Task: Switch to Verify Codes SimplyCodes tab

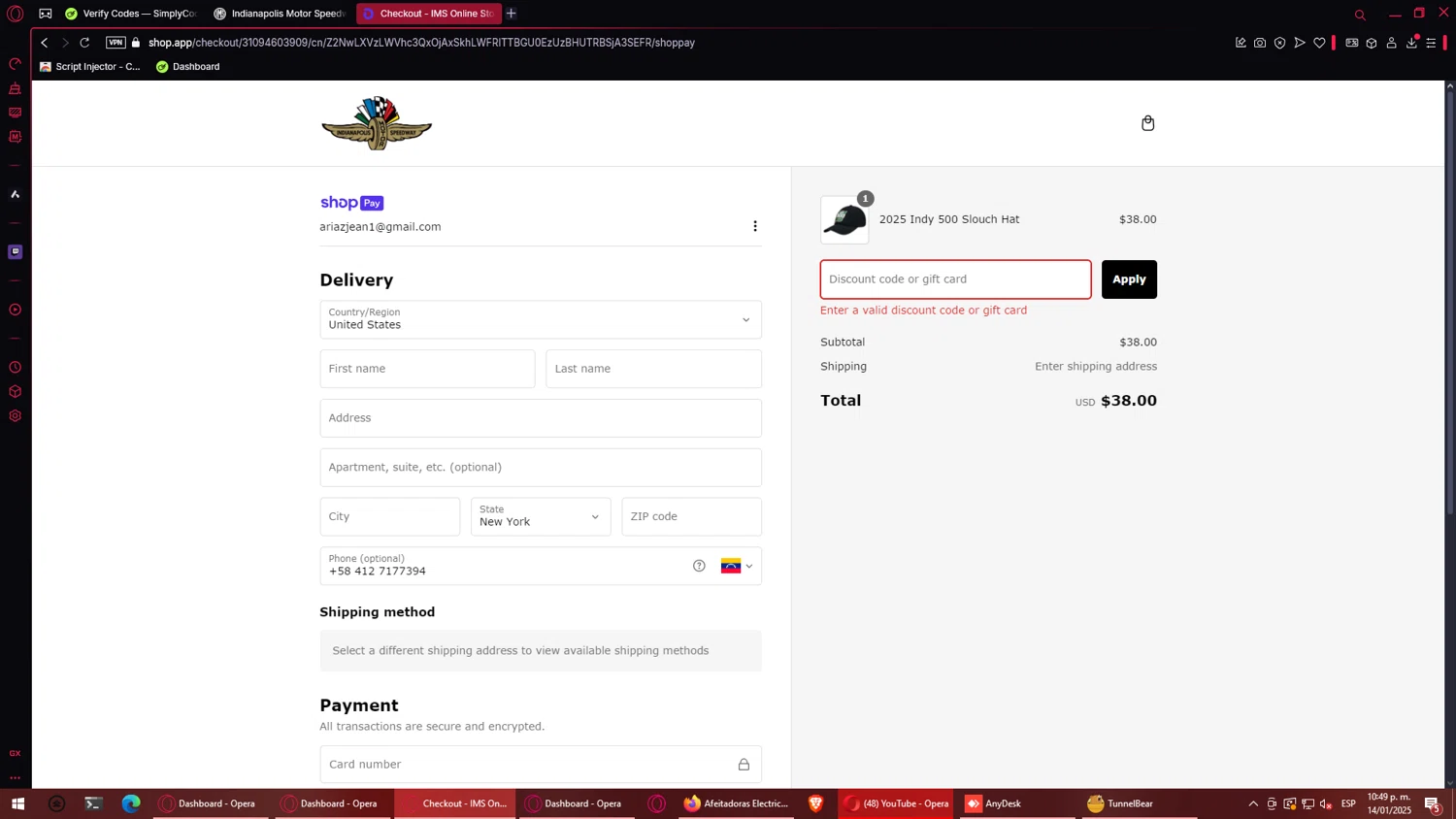Action: click(x=130, y=14)
